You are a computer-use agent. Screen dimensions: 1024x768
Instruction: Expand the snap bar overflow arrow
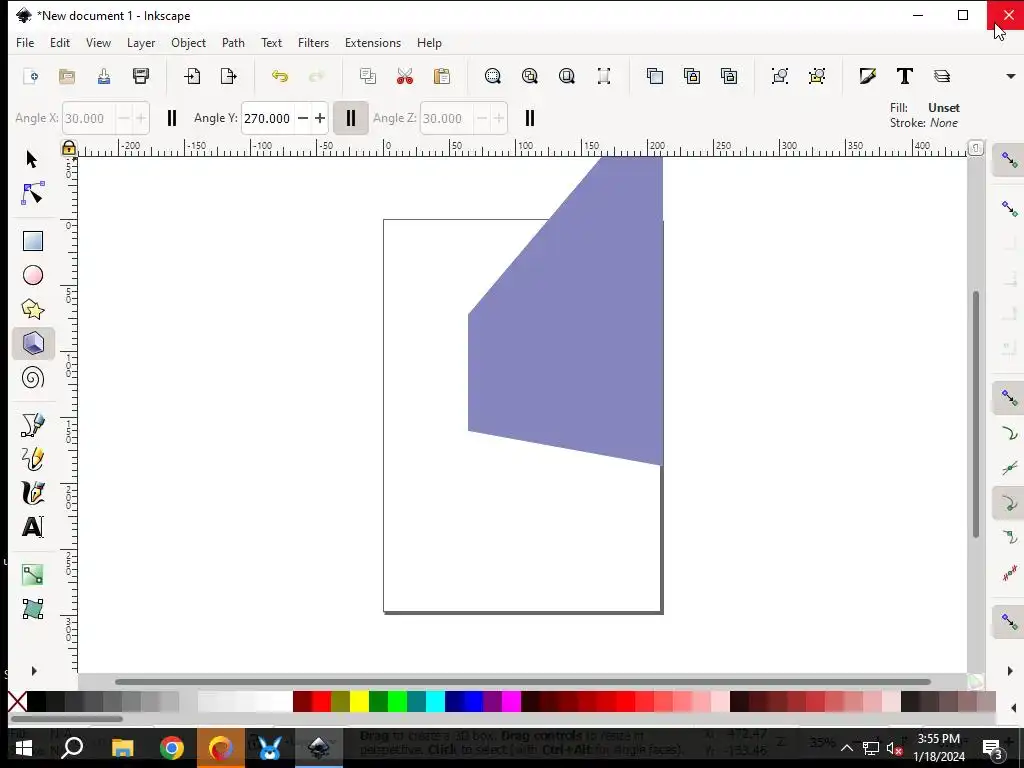[x=1010, y=671]
